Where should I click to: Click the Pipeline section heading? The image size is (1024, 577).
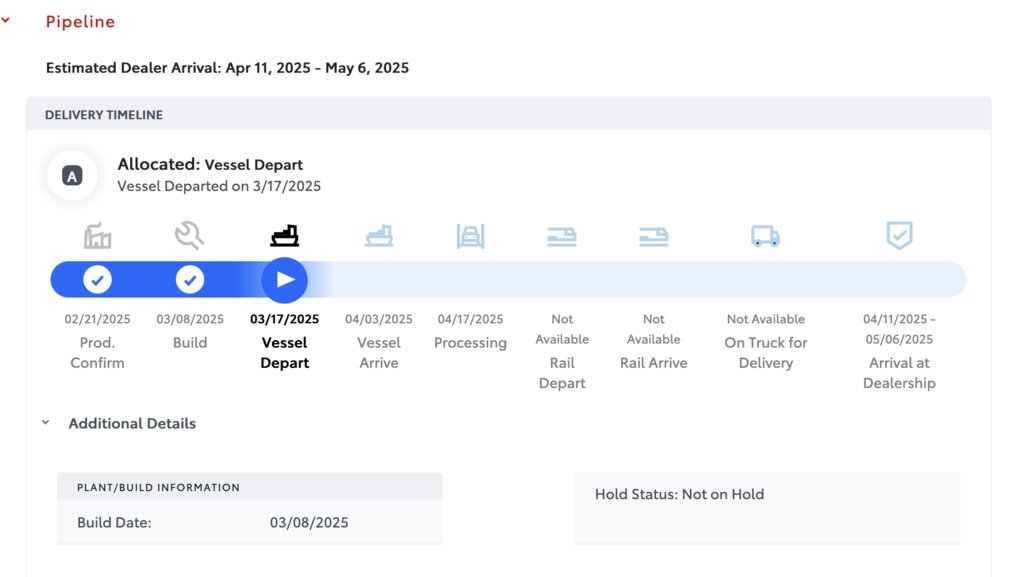pyautogui.click(x=80, y=22)
